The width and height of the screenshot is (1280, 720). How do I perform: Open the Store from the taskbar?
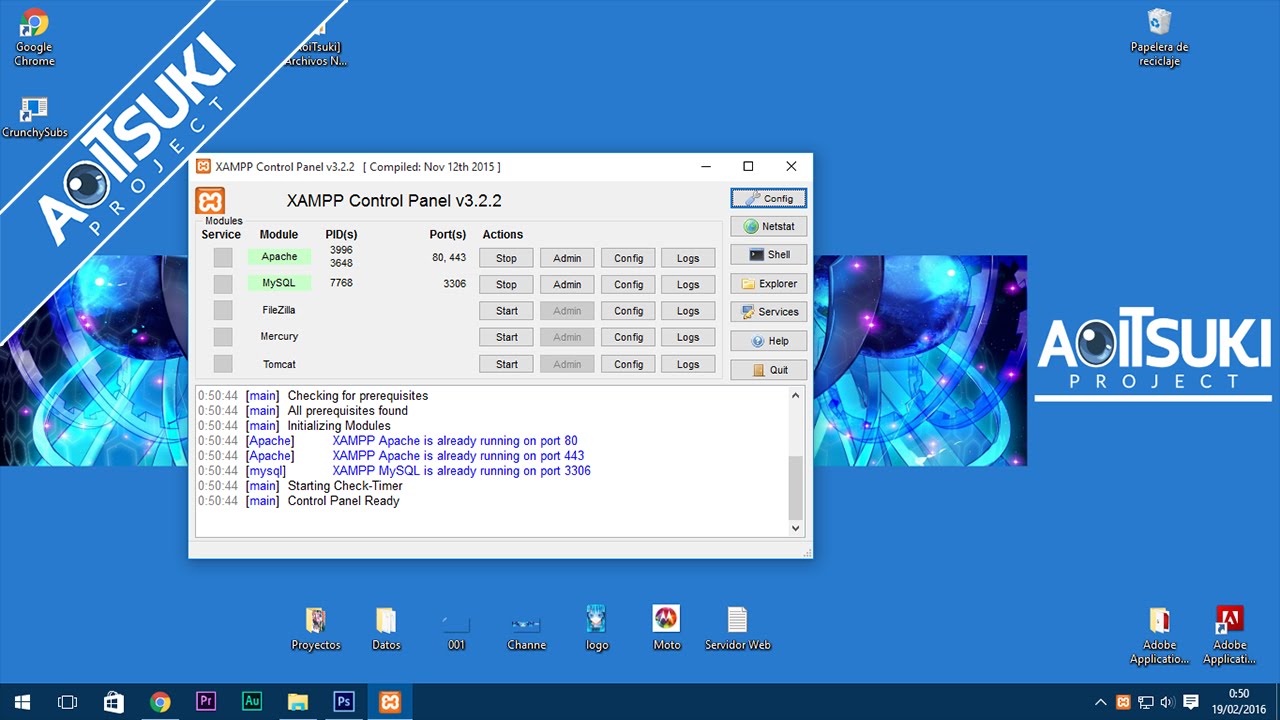point(114,702)
